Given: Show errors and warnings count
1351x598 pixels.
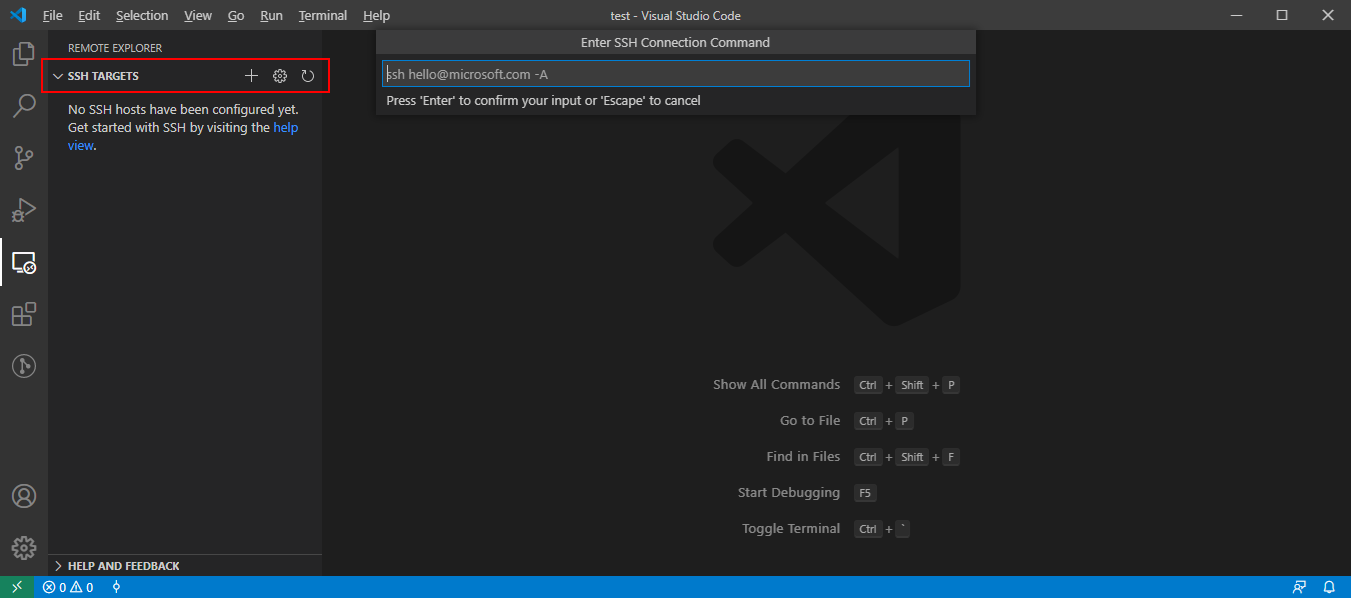Looking at the screenshot, I should click(68, 587).
